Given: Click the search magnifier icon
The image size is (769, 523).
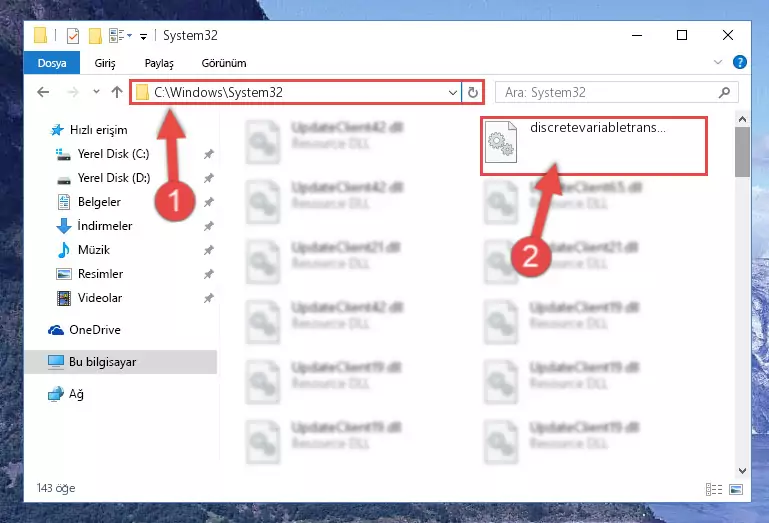Looking at the screenshot, I should coord(724,92).
